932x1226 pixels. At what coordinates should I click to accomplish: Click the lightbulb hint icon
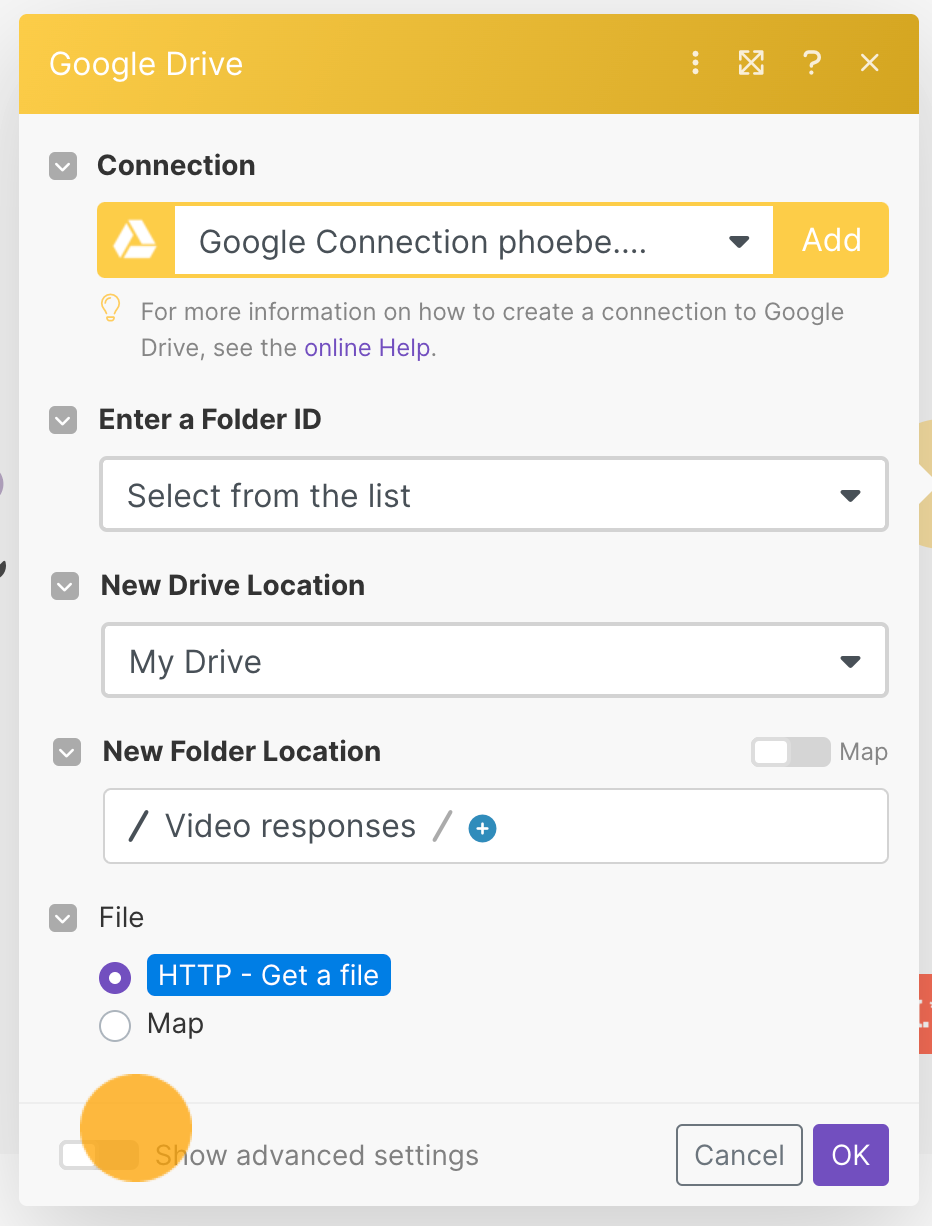pos(112,309)
